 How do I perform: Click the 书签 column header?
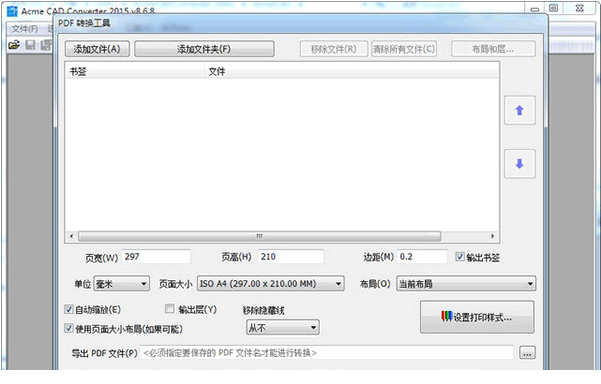(x=135, y=71)
